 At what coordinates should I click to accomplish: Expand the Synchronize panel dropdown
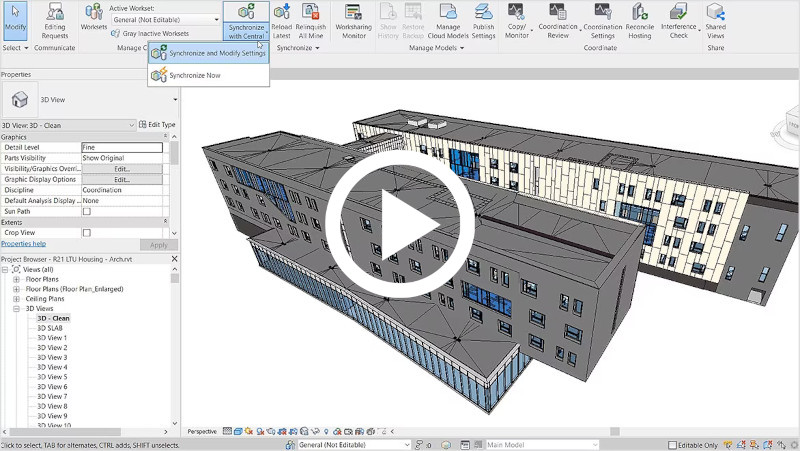[298, 47]
